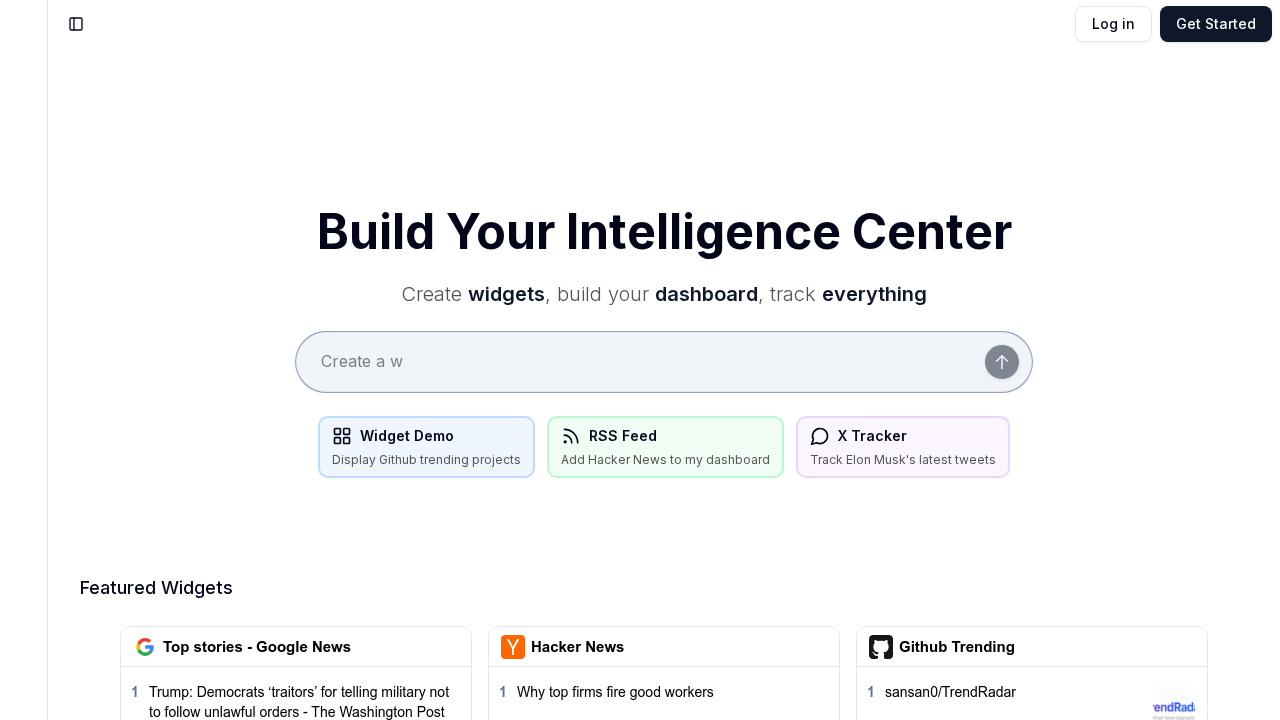This screenshot has height=720, width=1280.
Task: Open 'Why top firms fire good workers'
Action: [615, 692]
